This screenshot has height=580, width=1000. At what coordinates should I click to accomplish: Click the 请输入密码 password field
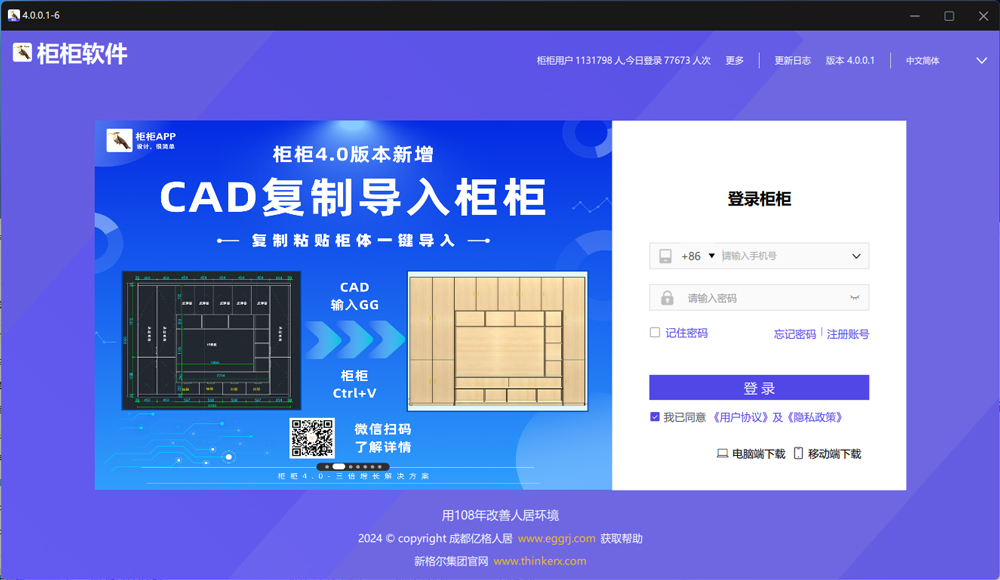[x=759, y=298]
